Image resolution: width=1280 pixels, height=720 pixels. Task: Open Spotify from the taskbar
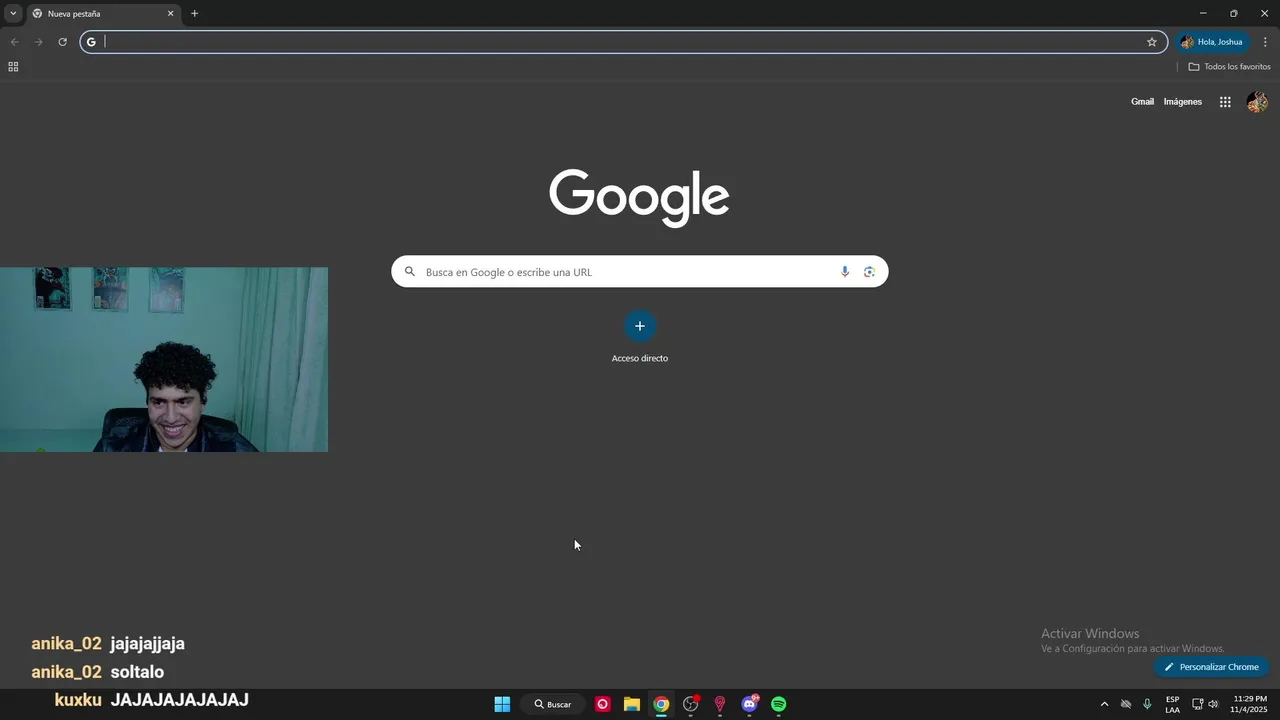coord(779,704)
